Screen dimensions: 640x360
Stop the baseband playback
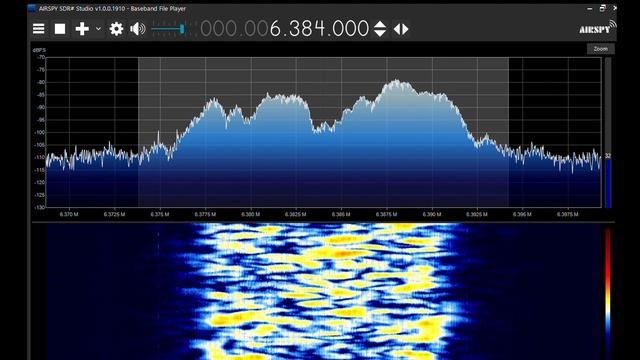point(60,29)
